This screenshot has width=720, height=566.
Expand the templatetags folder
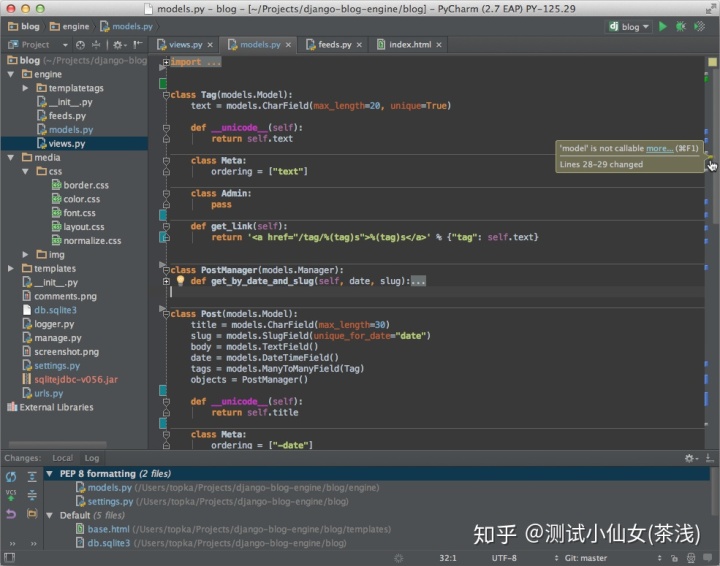[x=25, y=88]
